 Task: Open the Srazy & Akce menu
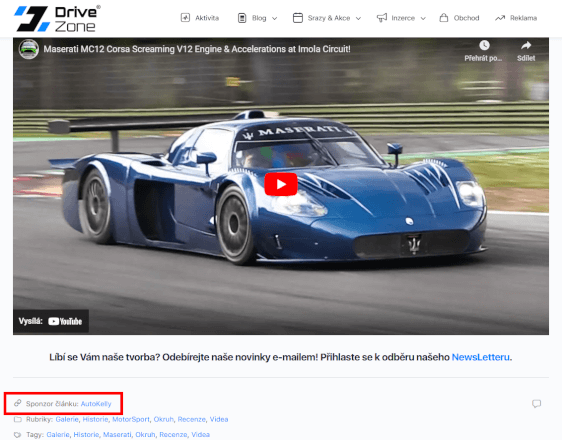(x=329, y=18)
